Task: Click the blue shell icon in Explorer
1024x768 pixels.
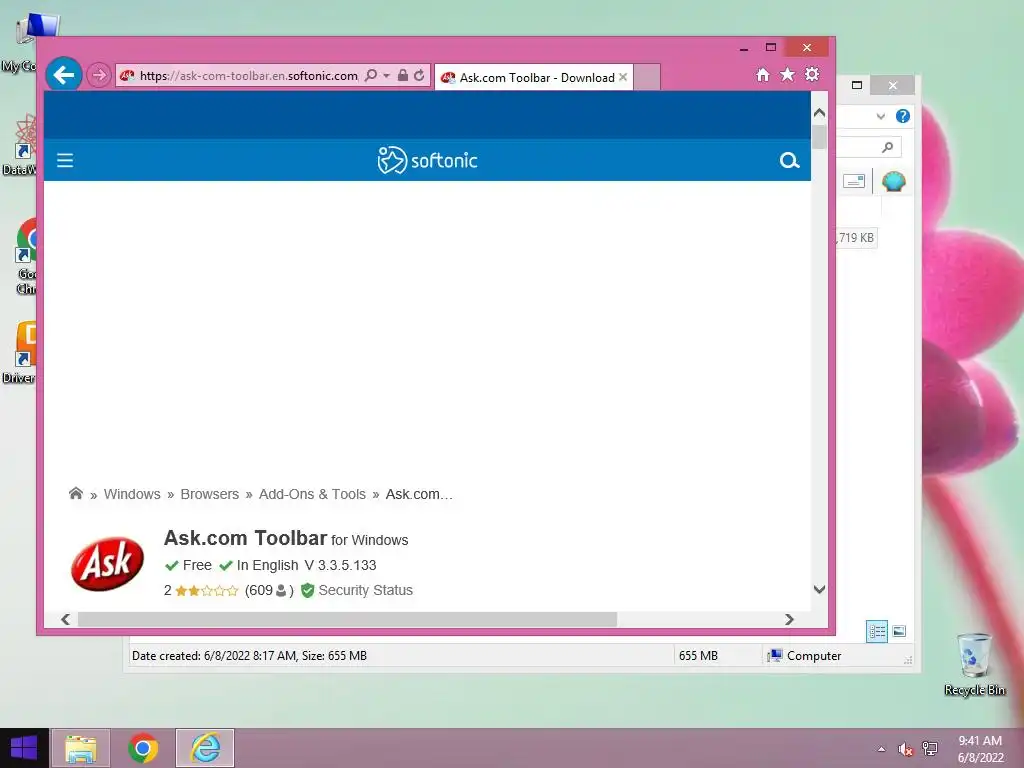Action: pyautogui.click(x=893, y=181)
